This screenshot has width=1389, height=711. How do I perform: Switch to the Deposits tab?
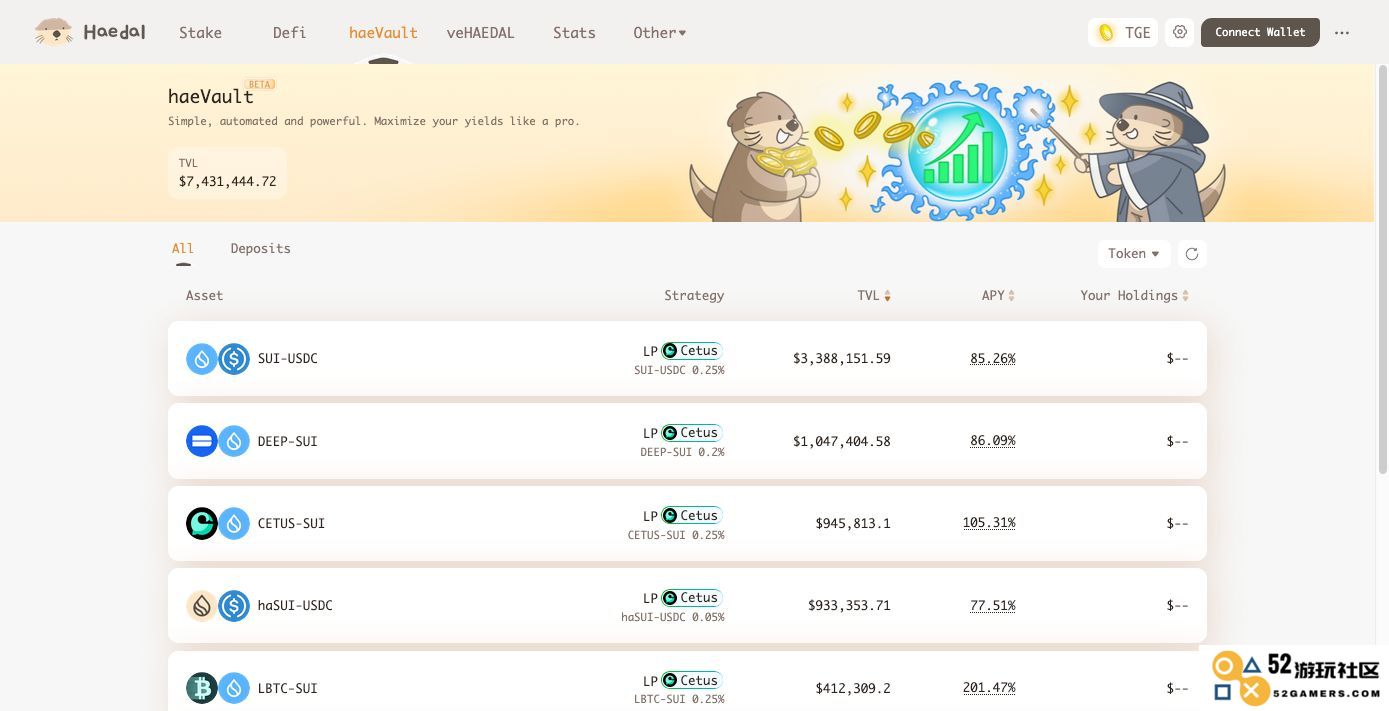(260, 249)
